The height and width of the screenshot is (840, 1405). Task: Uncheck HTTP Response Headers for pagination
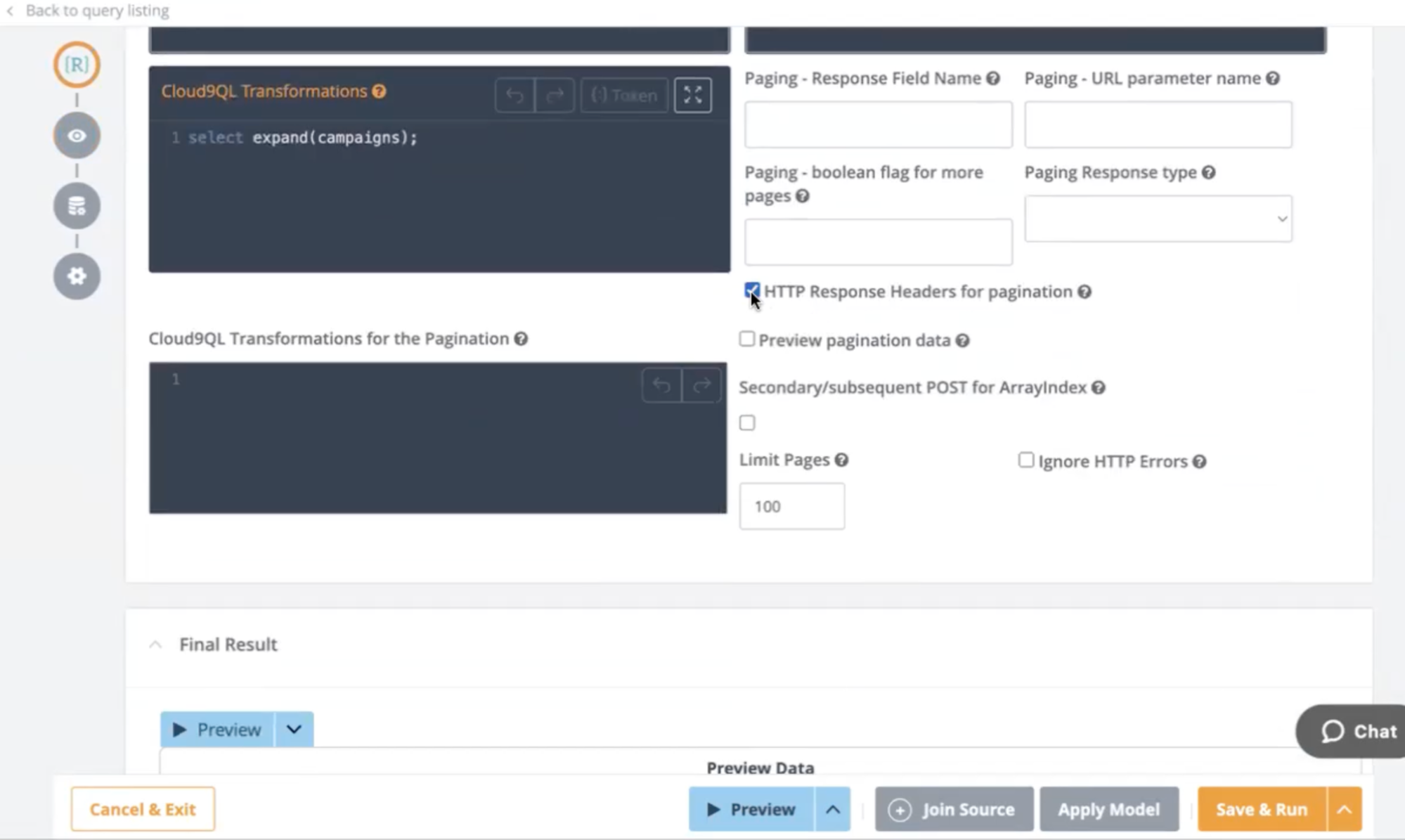point(751,290)
